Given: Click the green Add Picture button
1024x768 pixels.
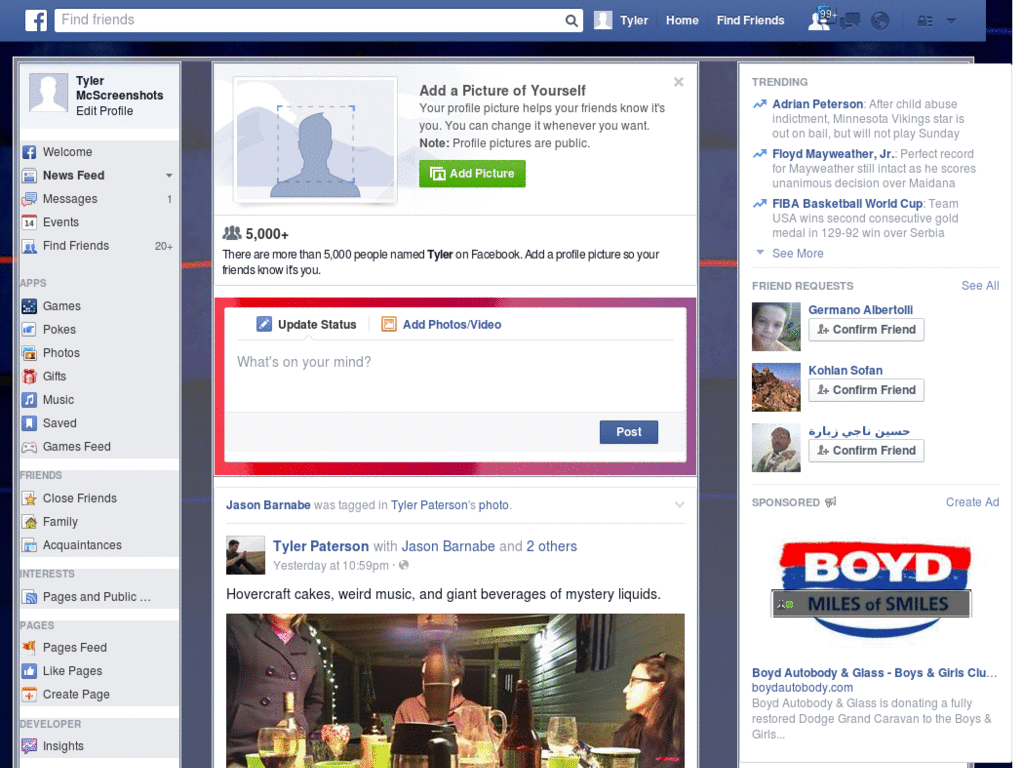Looking at the screenshot, I should (472, 174).
